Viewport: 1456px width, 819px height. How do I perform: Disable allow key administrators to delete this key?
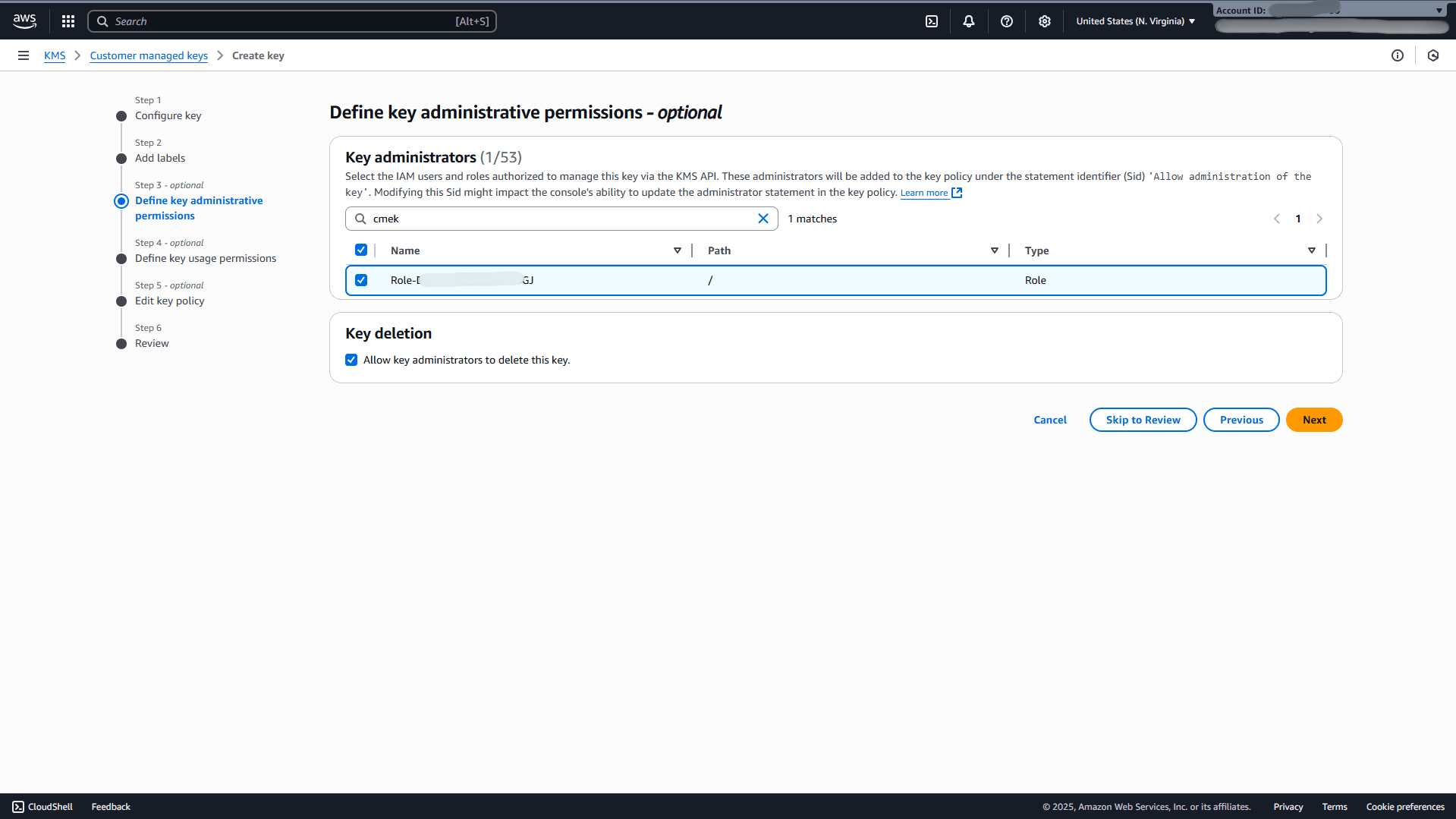tap(351, 359)
